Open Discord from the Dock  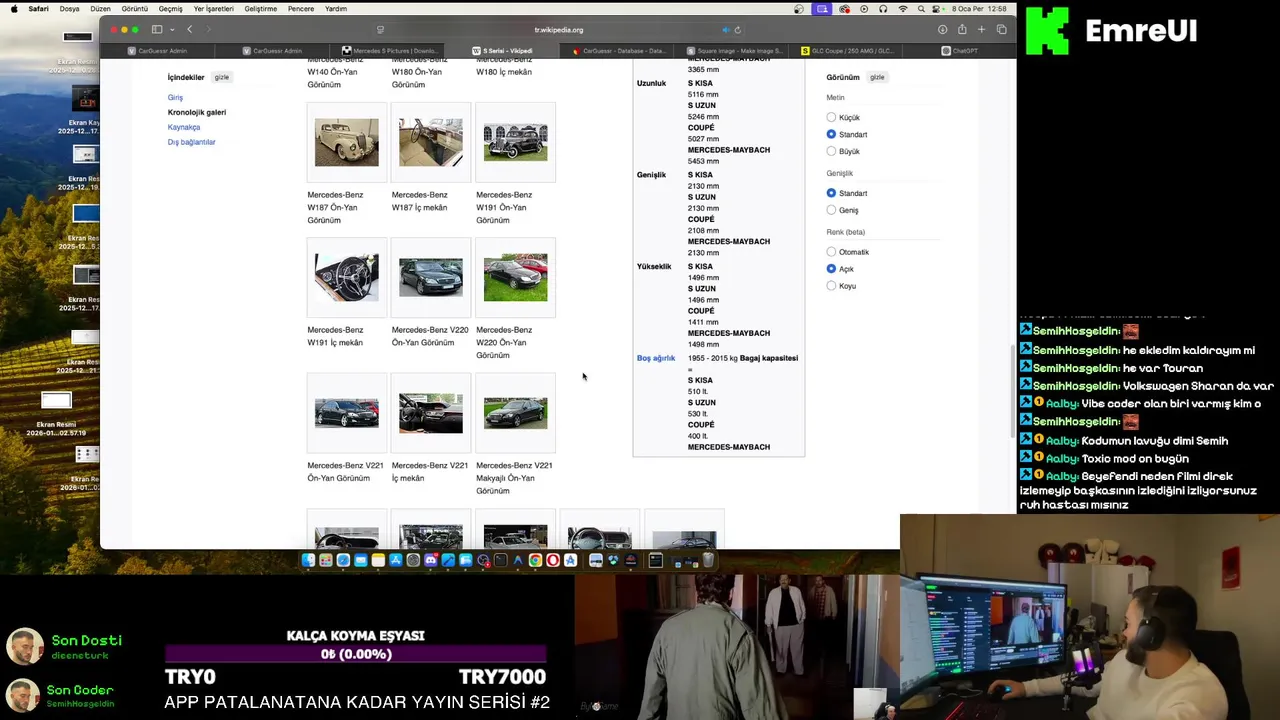[x=431, y=560]
